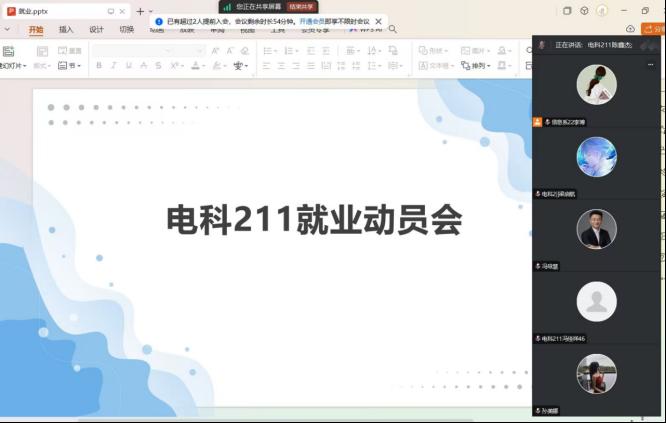Image resolution: width=666 pixels, height=423 pixels.
Task: Click the cloud upload icon
Action: click(x=630, y=29)
